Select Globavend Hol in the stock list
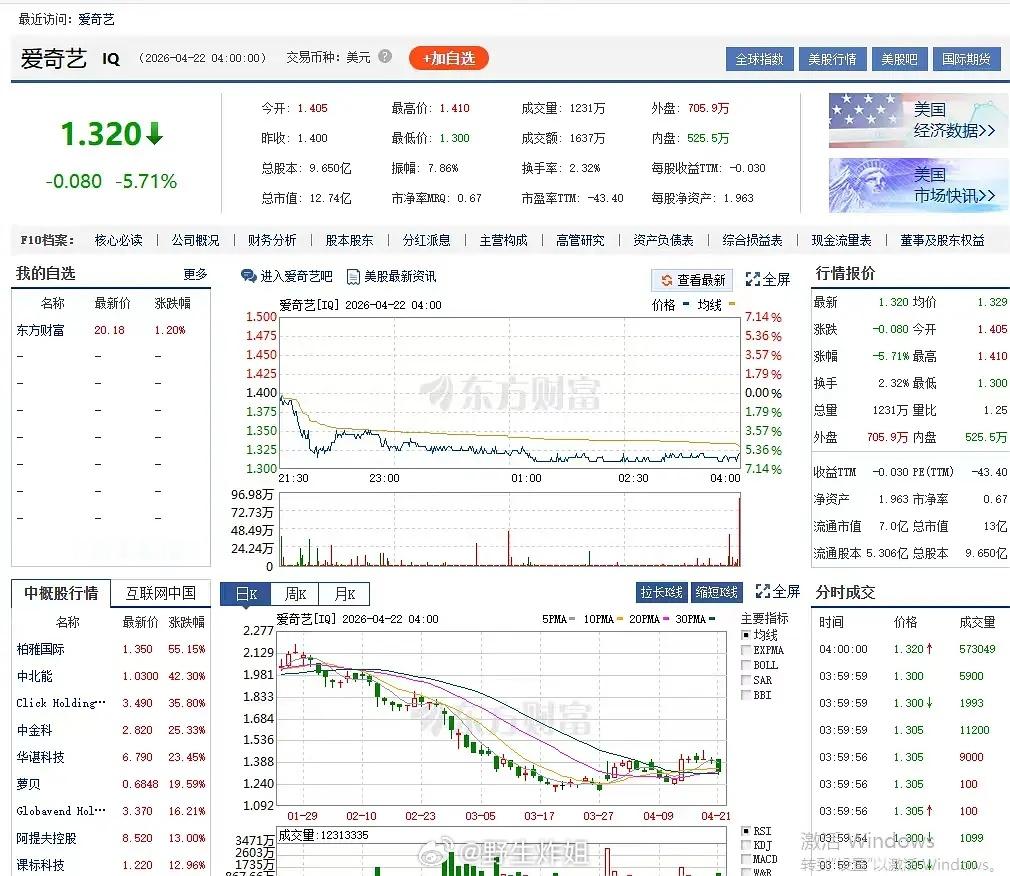 [x=61, y=812]
